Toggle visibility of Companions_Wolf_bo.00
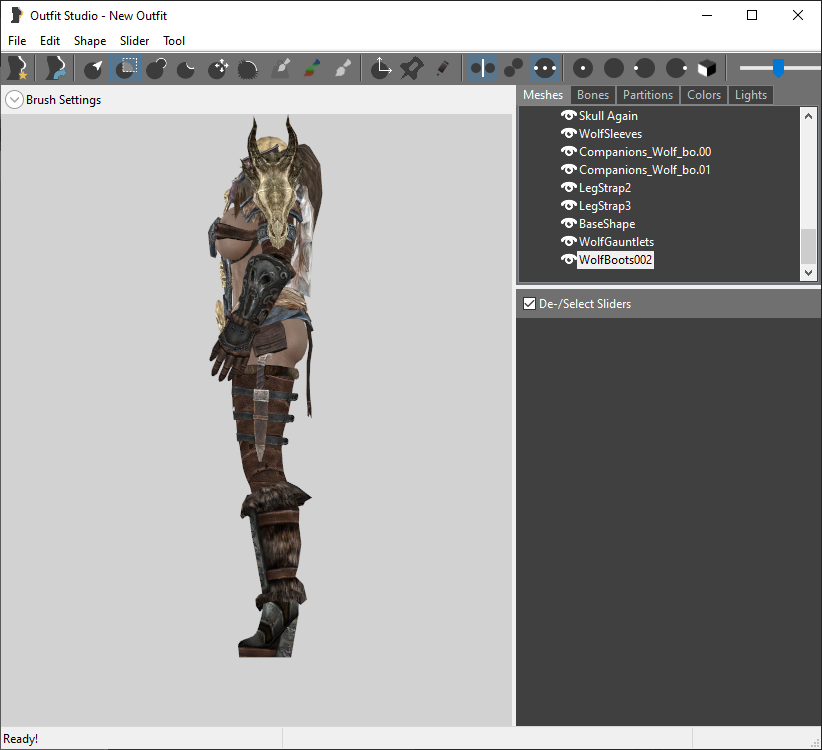 point(569,151)
